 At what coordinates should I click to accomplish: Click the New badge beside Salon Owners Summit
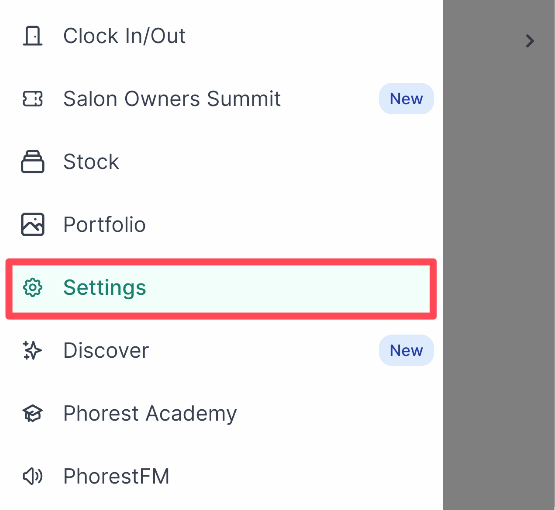click(406, 99)
